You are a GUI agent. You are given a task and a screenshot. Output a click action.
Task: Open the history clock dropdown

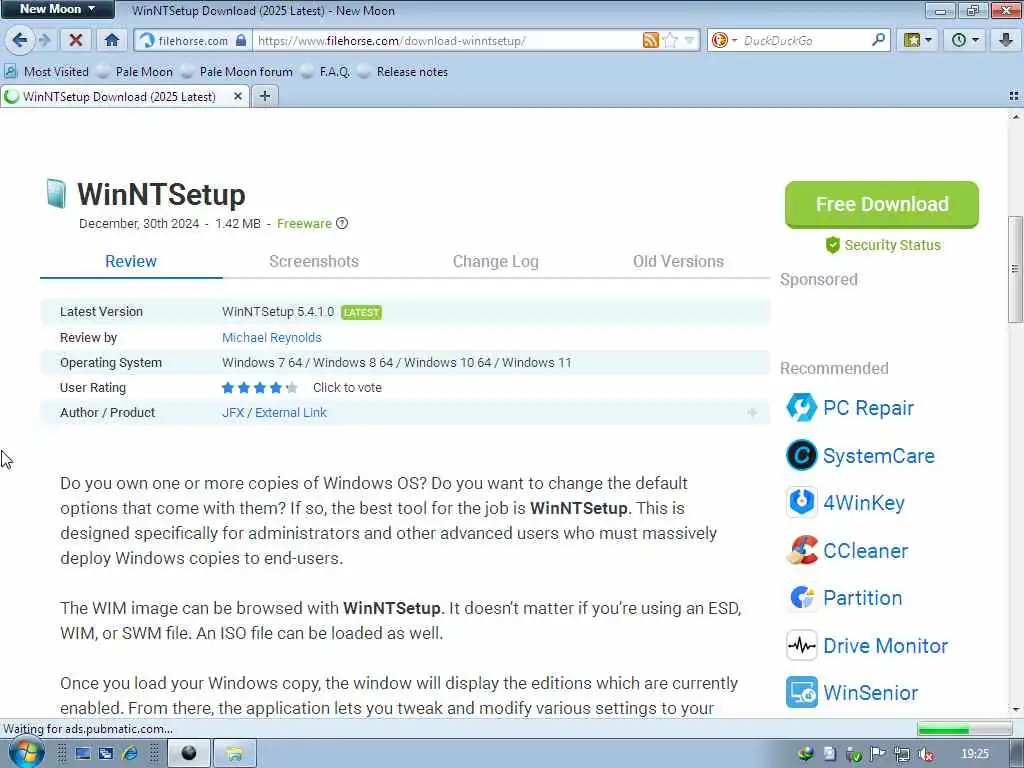point(965,40)
